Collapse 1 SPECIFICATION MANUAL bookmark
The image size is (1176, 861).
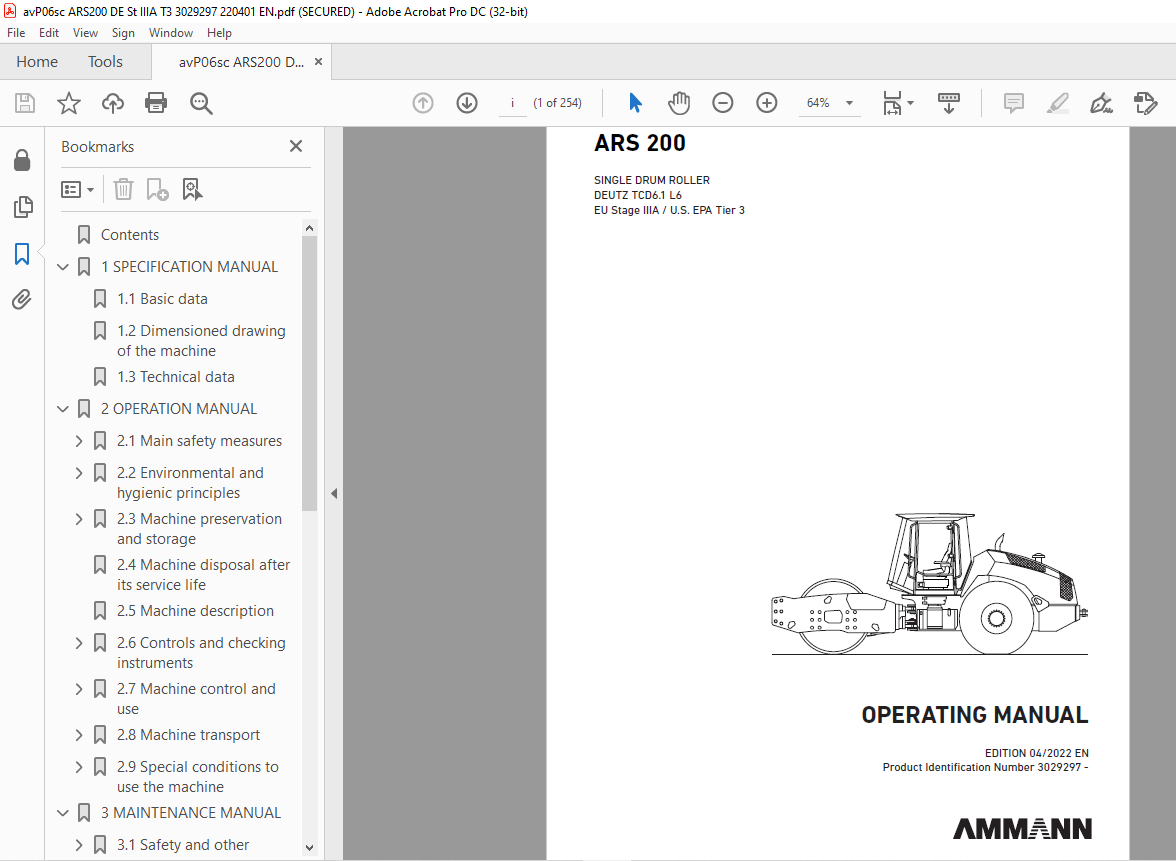point(63,267)
